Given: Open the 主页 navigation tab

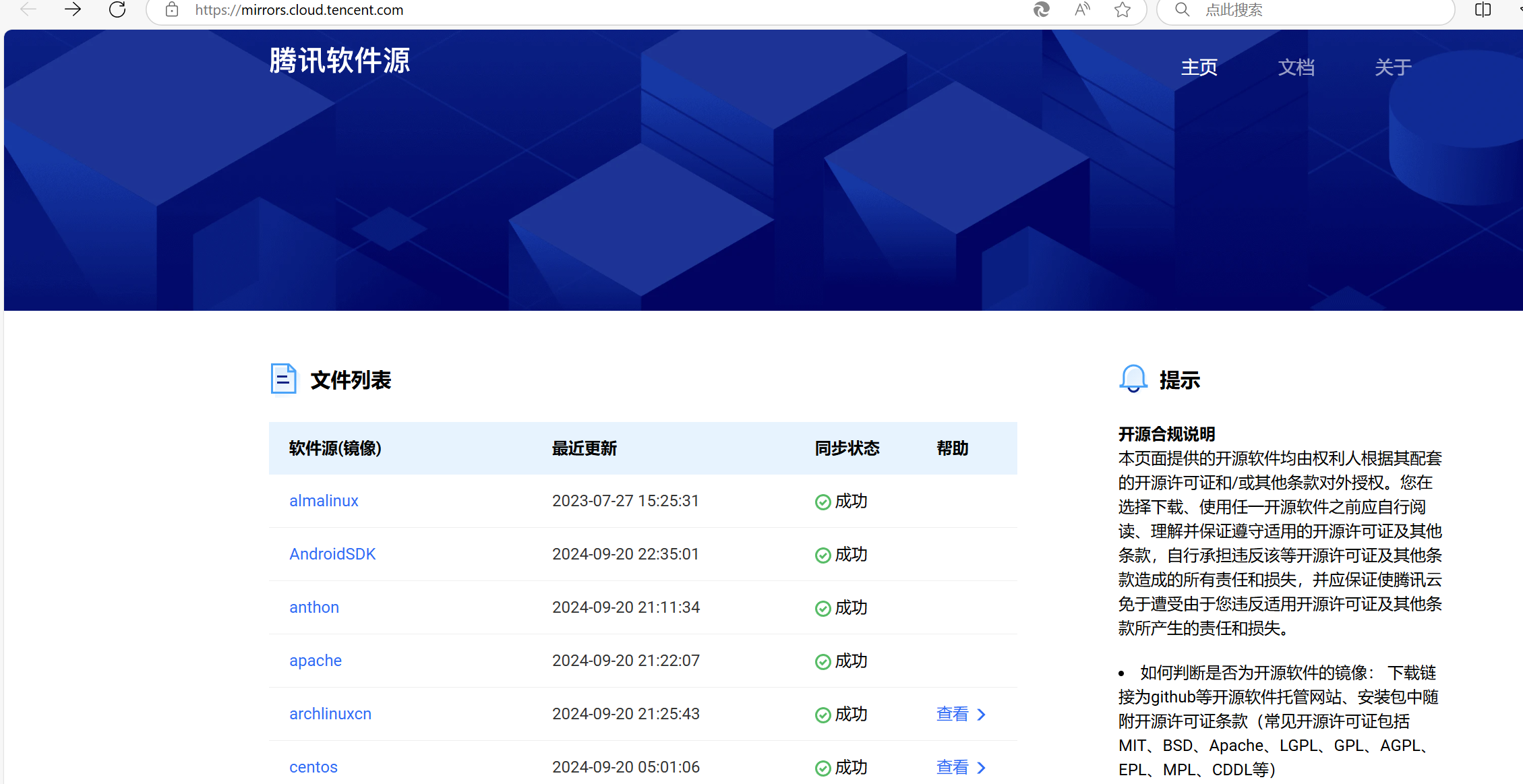Looking at the screenshot, I should [1199, 67].
